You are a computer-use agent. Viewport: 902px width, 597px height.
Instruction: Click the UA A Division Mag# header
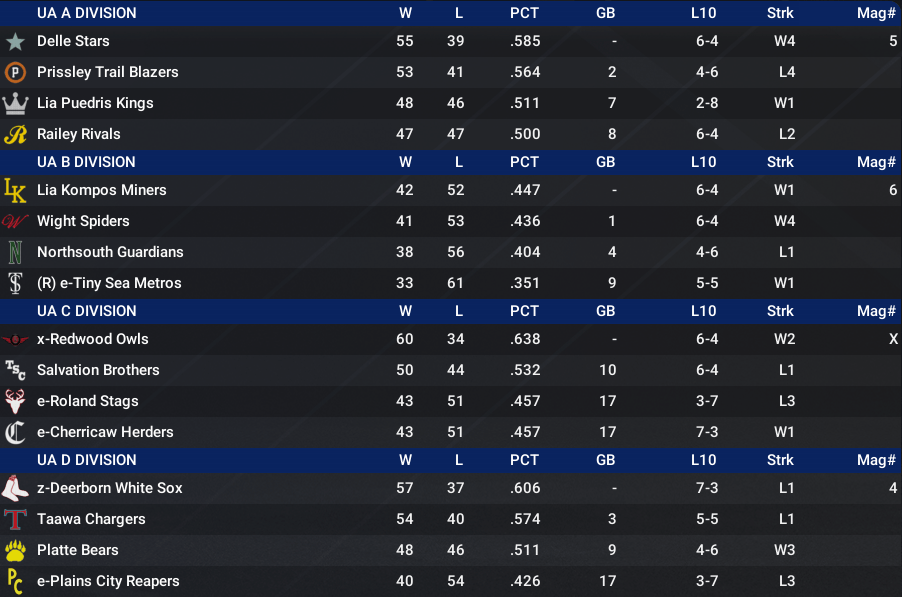(876, 13)
